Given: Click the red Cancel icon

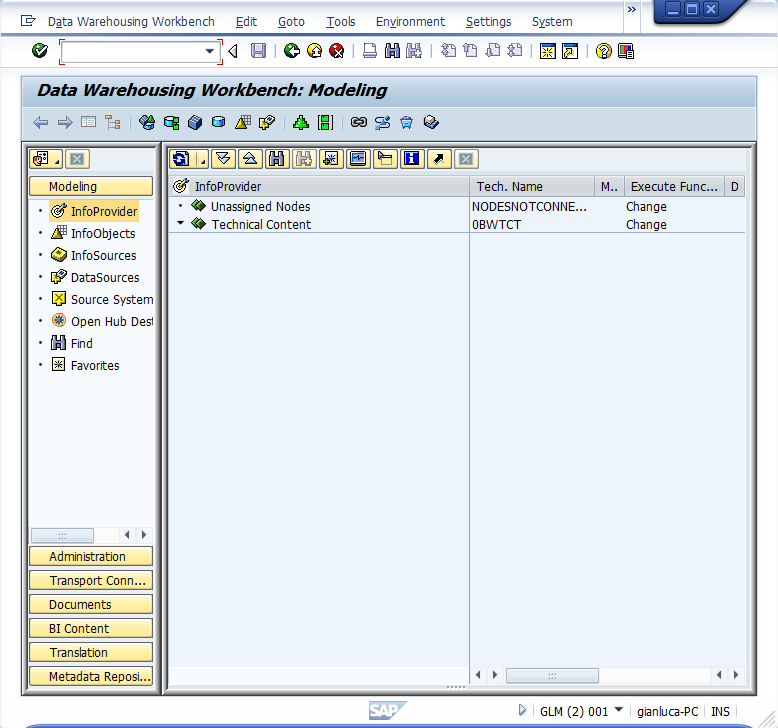Looking at the screenshot, I should coord(336,51).
